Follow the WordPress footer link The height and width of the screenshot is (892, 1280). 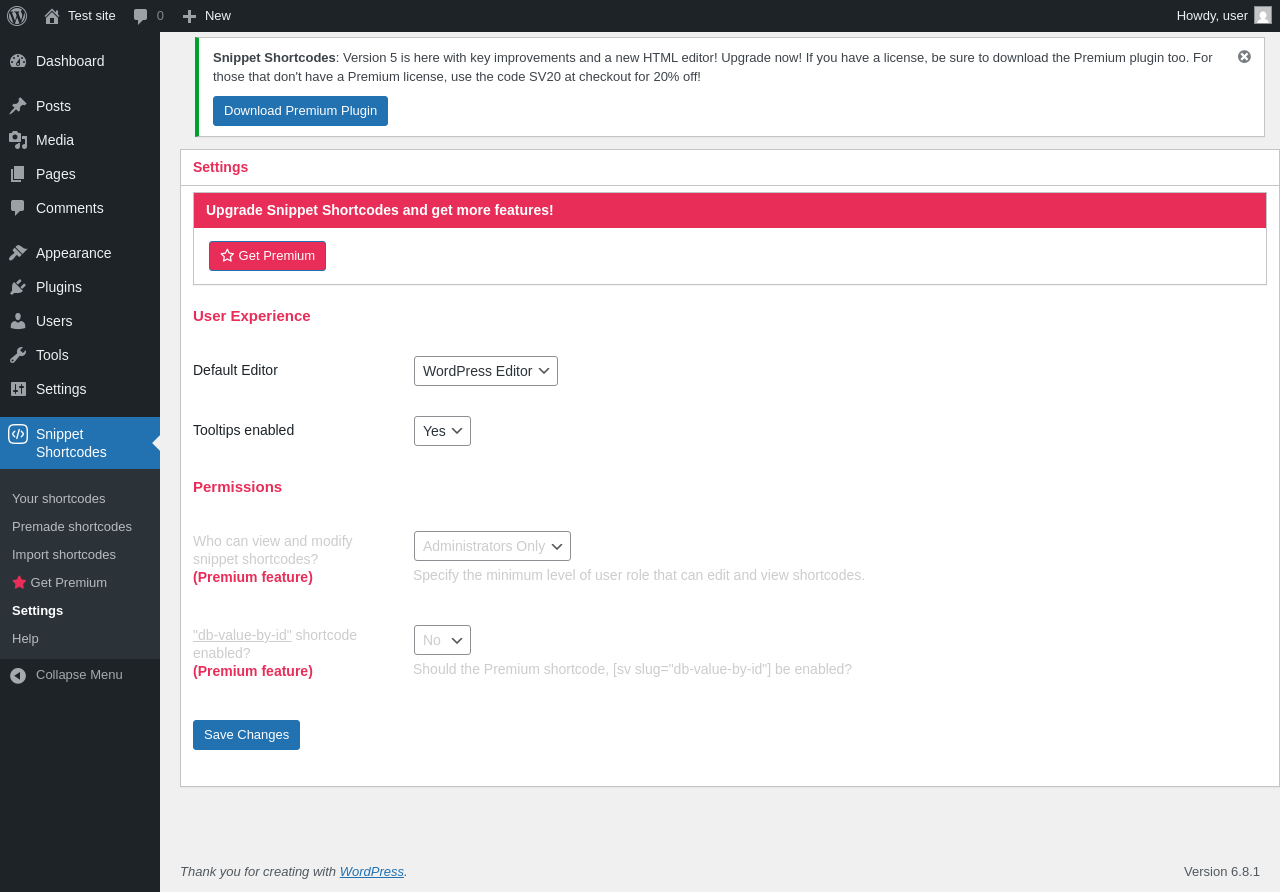coord(372,871)
